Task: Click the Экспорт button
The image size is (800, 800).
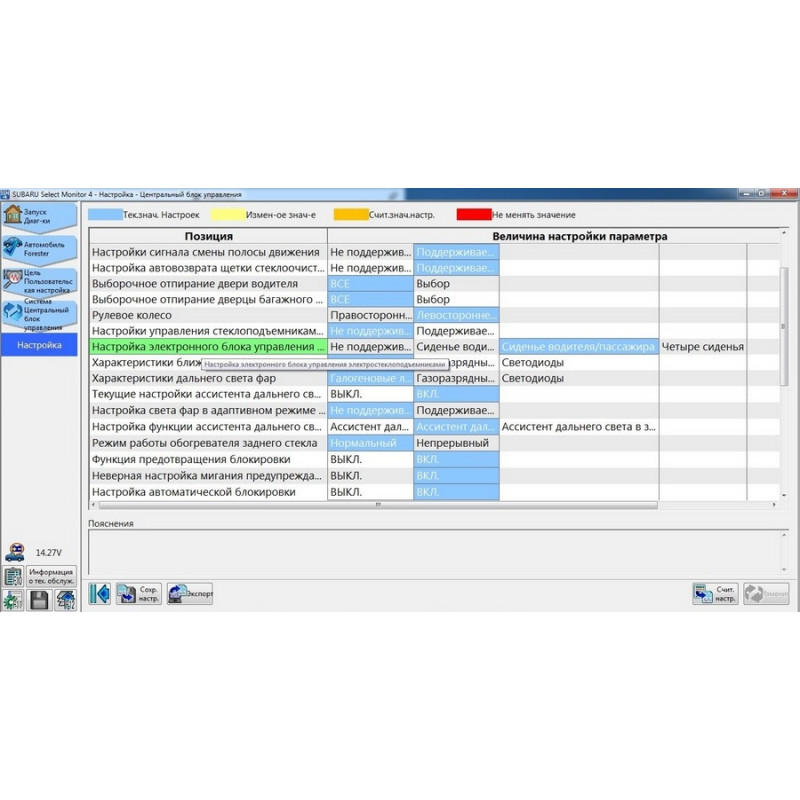Action: 190,594
